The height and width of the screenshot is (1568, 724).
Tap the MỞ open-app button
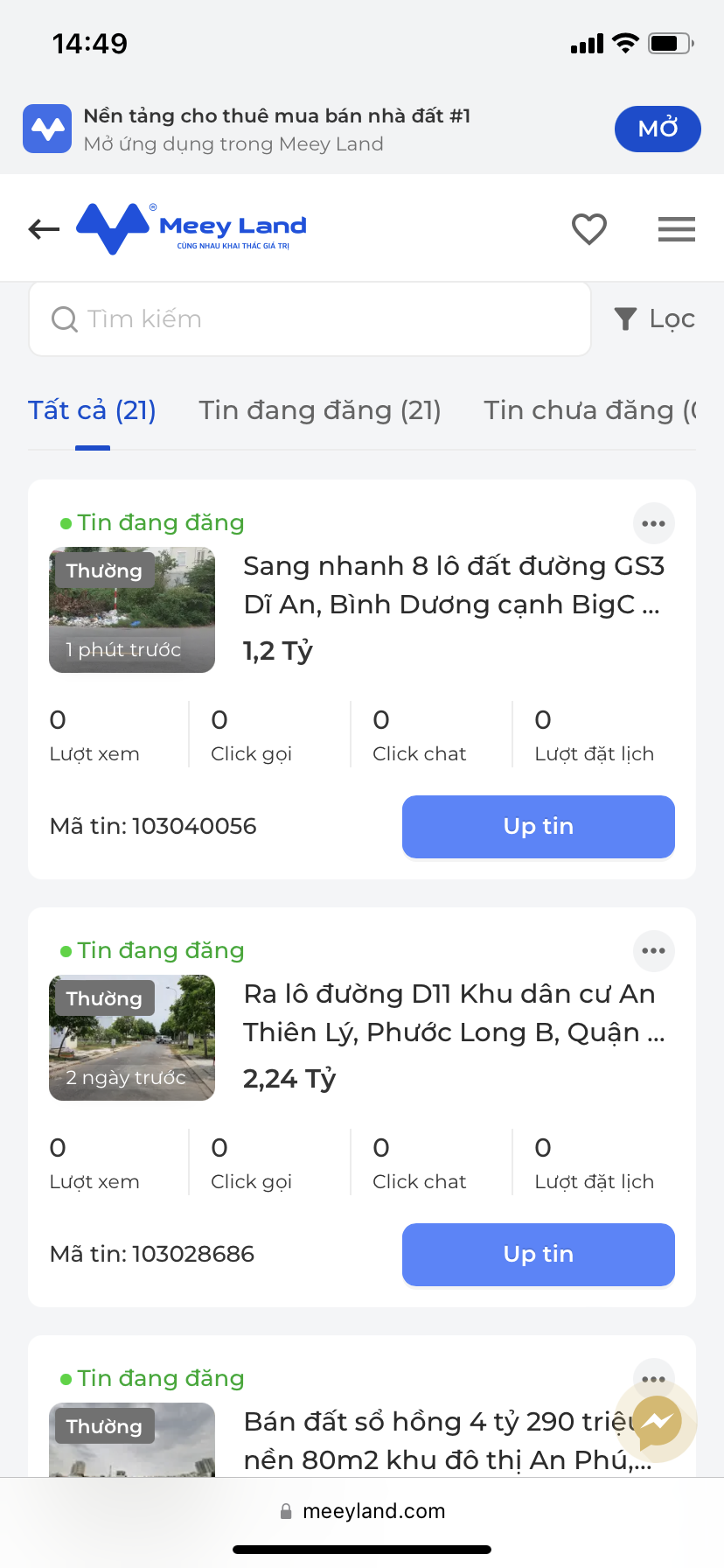pos(658,129)
